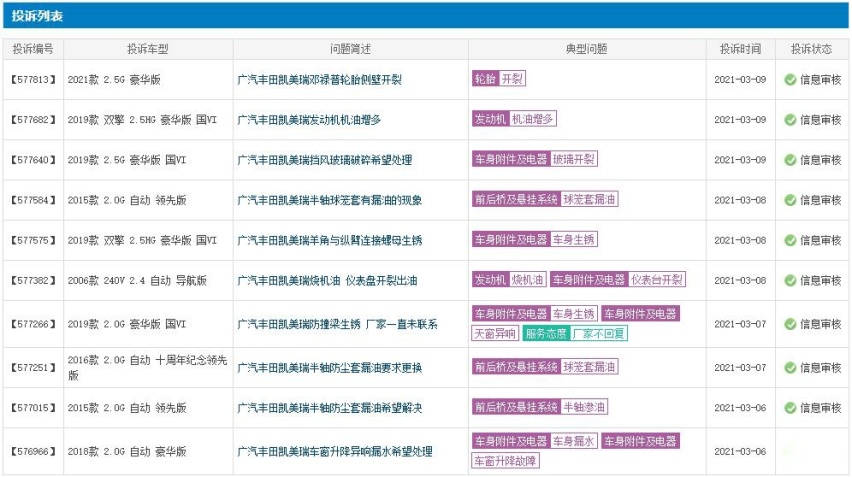Screen dimensions: 852x477
Task: Click complaint number 【577015】
Action: click(x=33, y=408)
